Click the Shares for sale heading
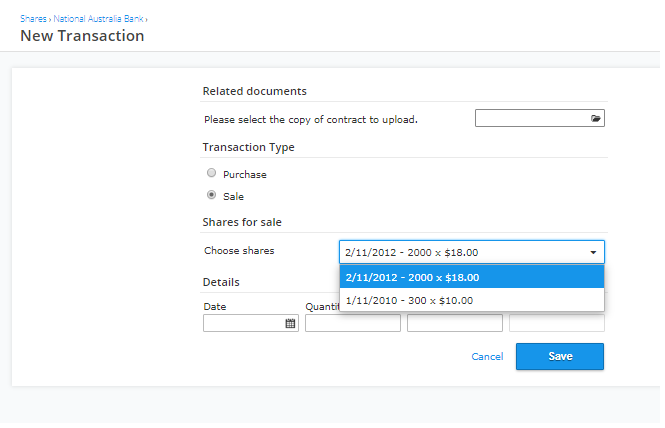Viewport: 665px width, 428px height. tap(242, 222)
